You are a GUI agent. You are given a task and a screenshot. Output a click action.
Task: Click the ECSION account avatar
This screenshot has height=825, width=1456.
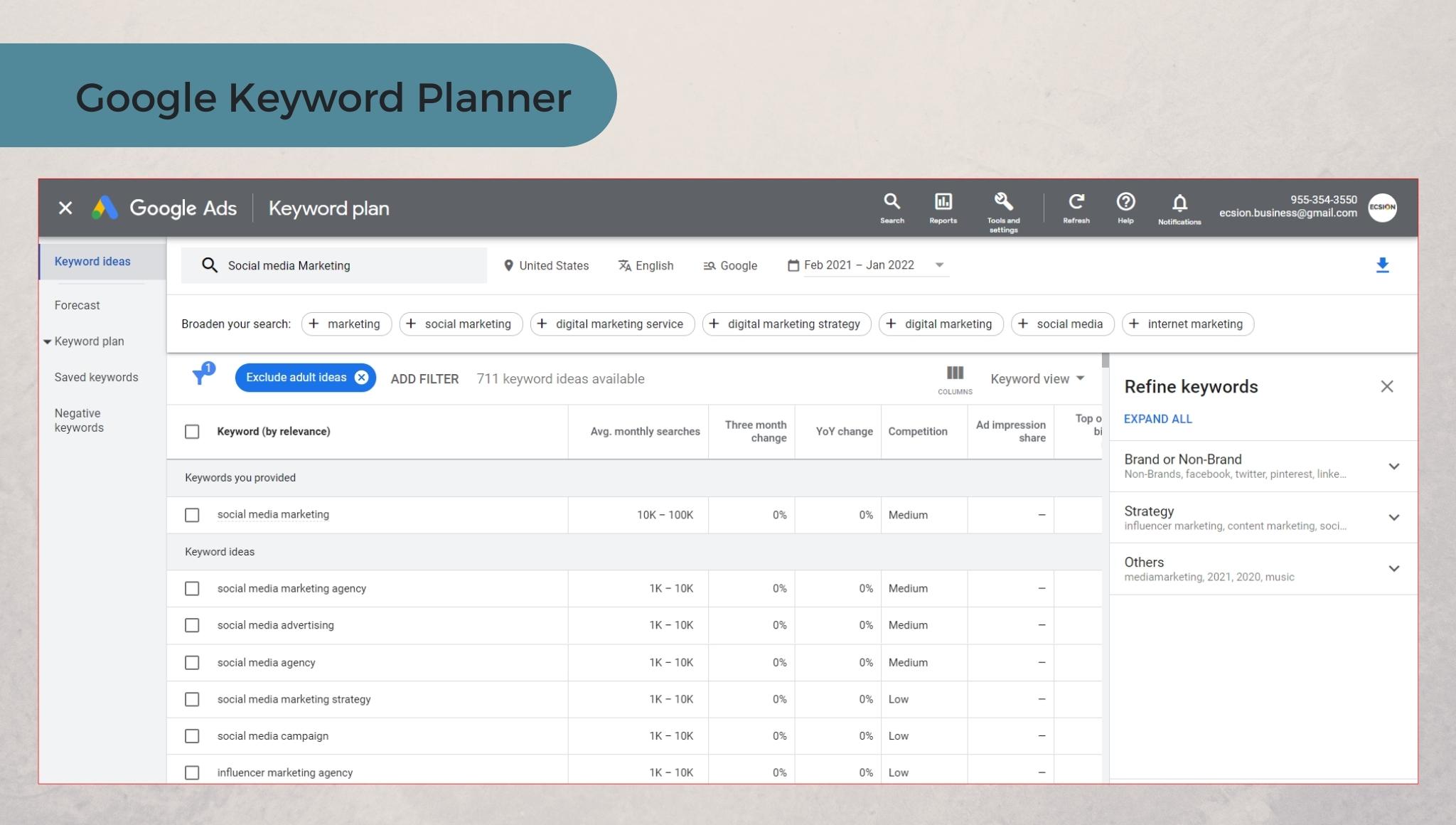(x=1382, y=207)
